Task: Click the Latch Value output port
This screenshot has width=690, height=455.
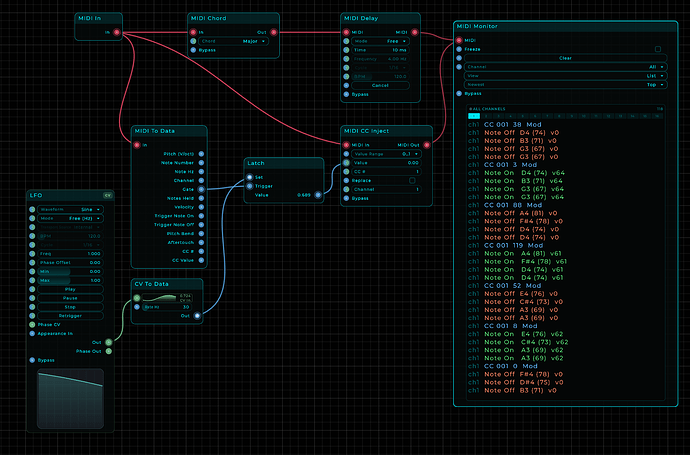Action: [x=318, y=195]
